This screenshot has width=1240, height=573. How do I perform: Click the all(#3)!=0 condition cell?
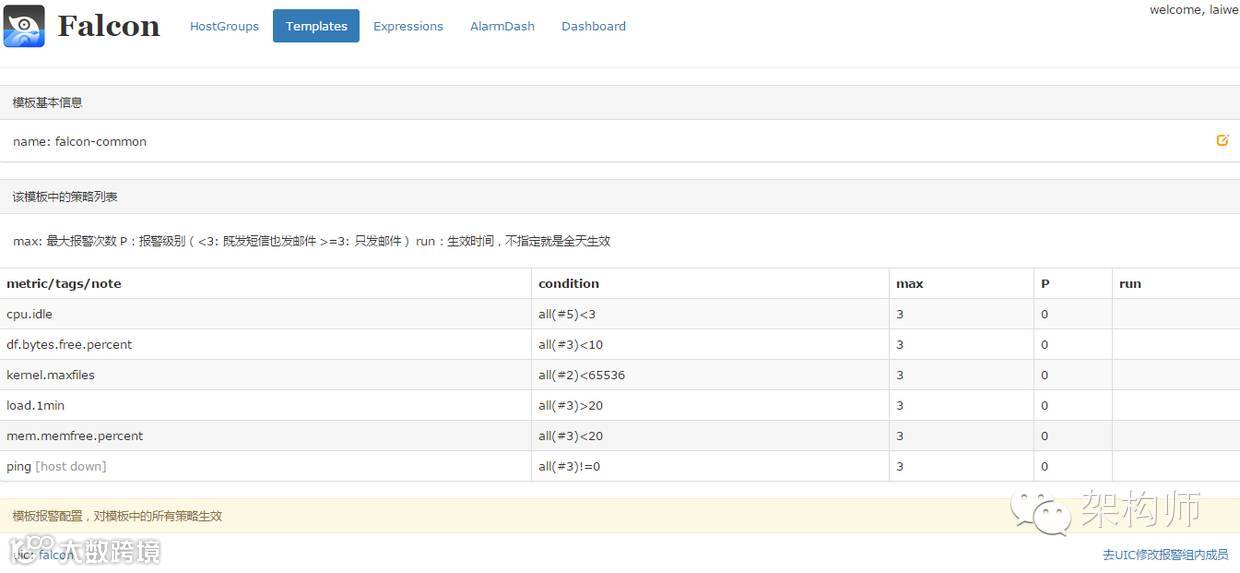coord(710,466)
